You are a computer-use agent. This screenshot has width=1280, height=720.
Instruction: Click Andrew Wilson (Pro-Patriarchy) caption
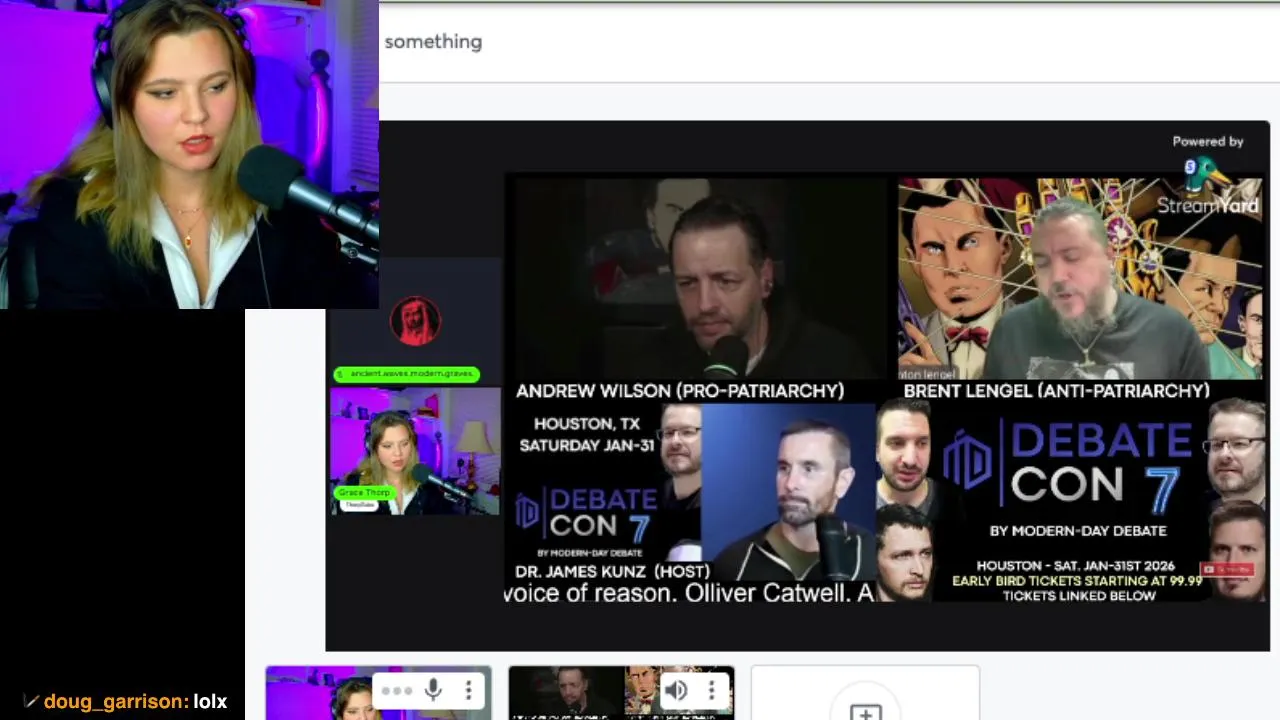click(680, 391)
